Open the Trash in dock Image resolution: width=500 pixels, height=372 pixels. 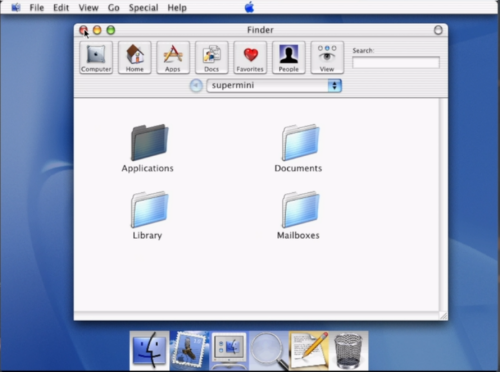[x=348, y=350]
